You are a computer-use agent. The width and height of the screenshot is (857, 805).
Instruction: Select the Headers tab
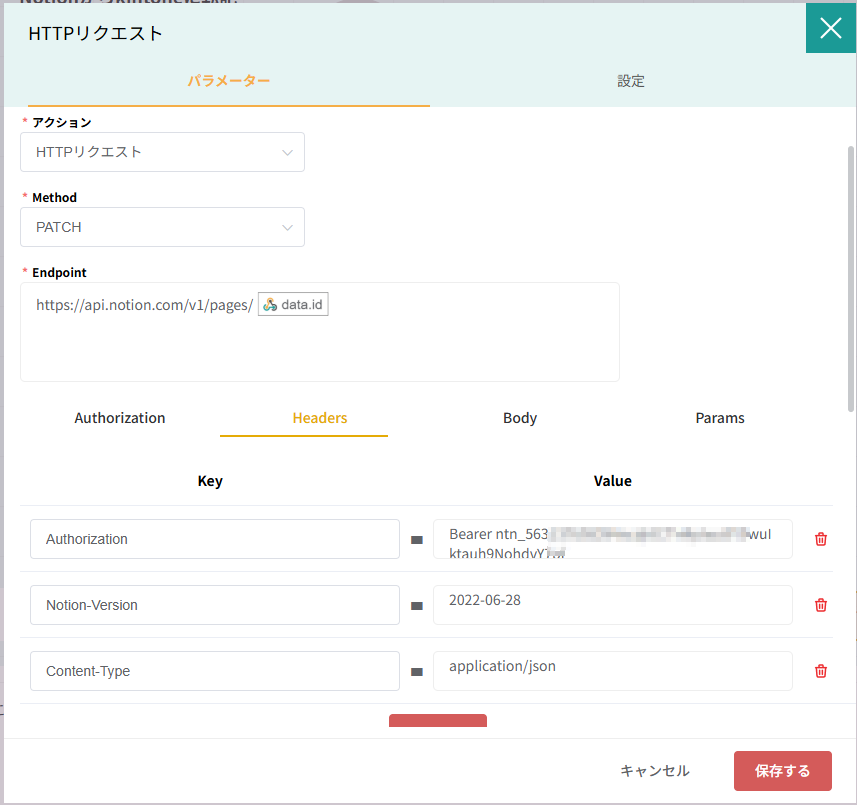320,418
